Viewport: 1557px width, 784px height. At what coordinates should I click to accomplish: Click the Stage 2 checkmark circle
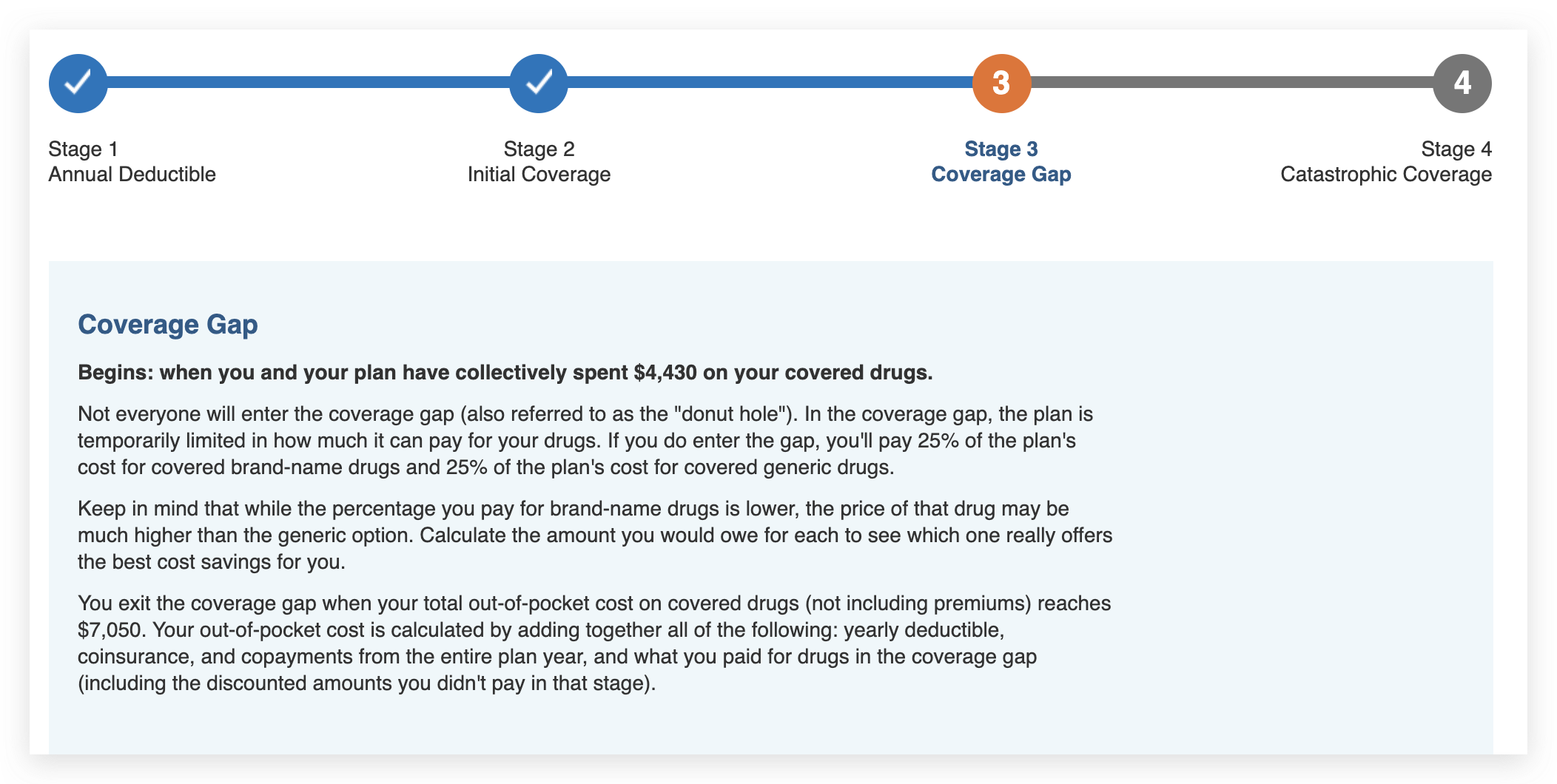pos(539,84)
